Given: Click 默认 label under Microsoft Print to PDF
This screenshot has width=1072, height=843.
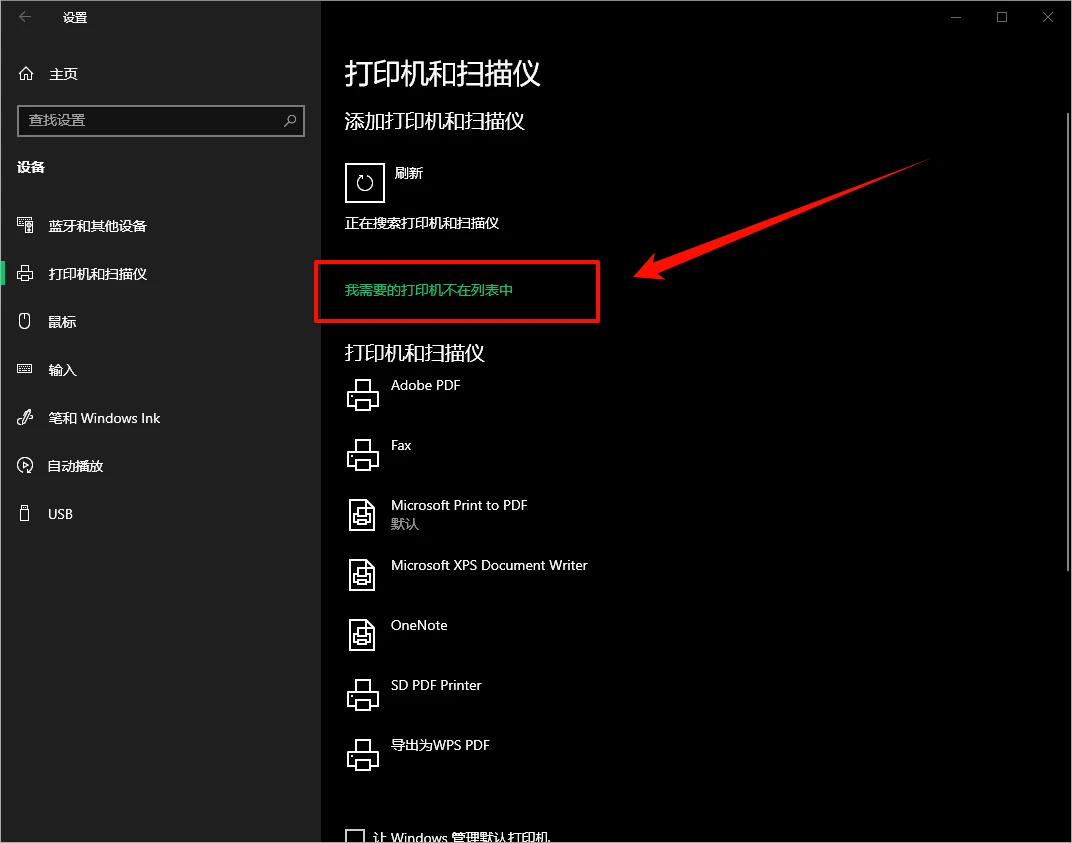Looking at the screenshot, I should pos(405,524).
